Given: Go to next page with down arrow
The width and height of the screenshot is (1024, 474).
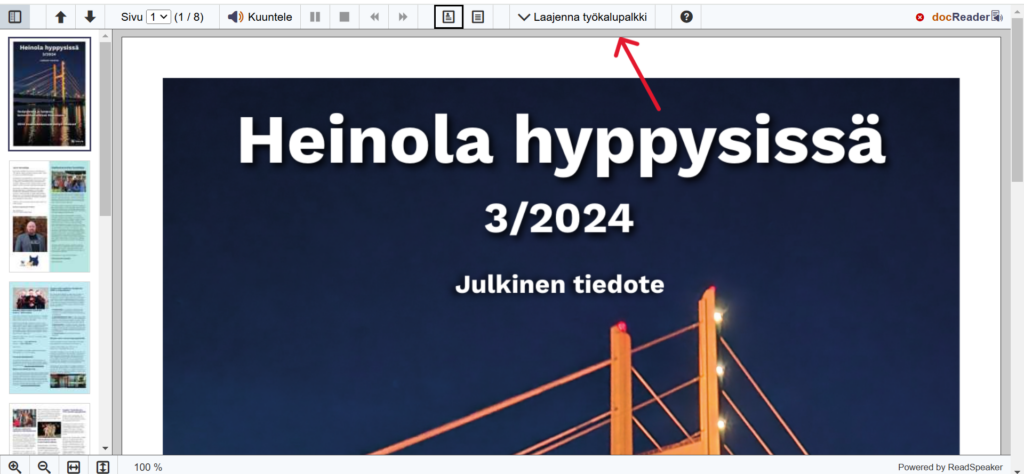Looking at the screenshot, I should (x=90, y=17).
